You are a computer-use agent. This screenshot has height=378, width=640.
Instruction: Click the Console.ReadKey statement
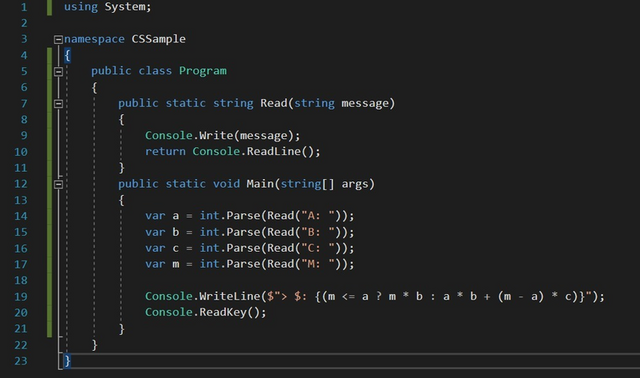click(205, 312)
